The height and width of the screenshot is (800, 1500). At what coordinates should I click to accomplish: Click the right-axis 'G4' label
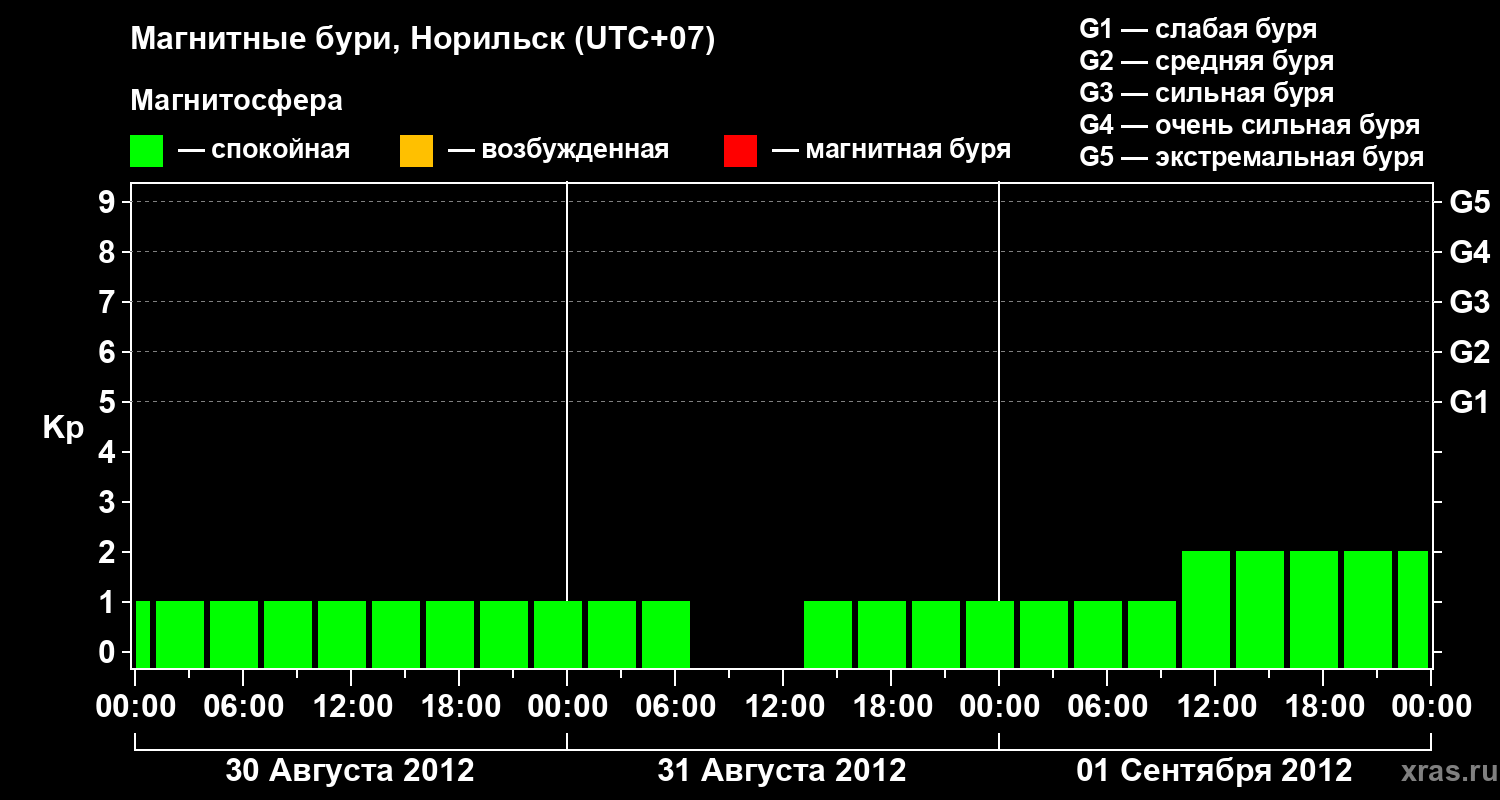click(x=1470, y=252)
